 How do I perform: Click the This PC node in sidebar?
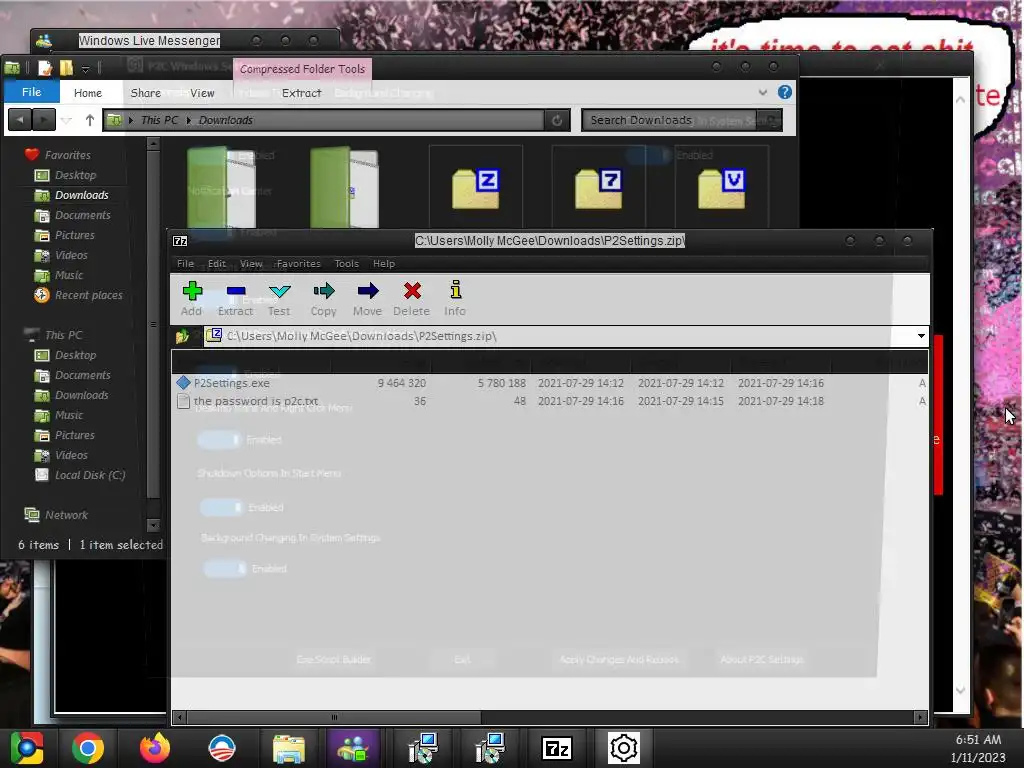click(x=63, y=335)
